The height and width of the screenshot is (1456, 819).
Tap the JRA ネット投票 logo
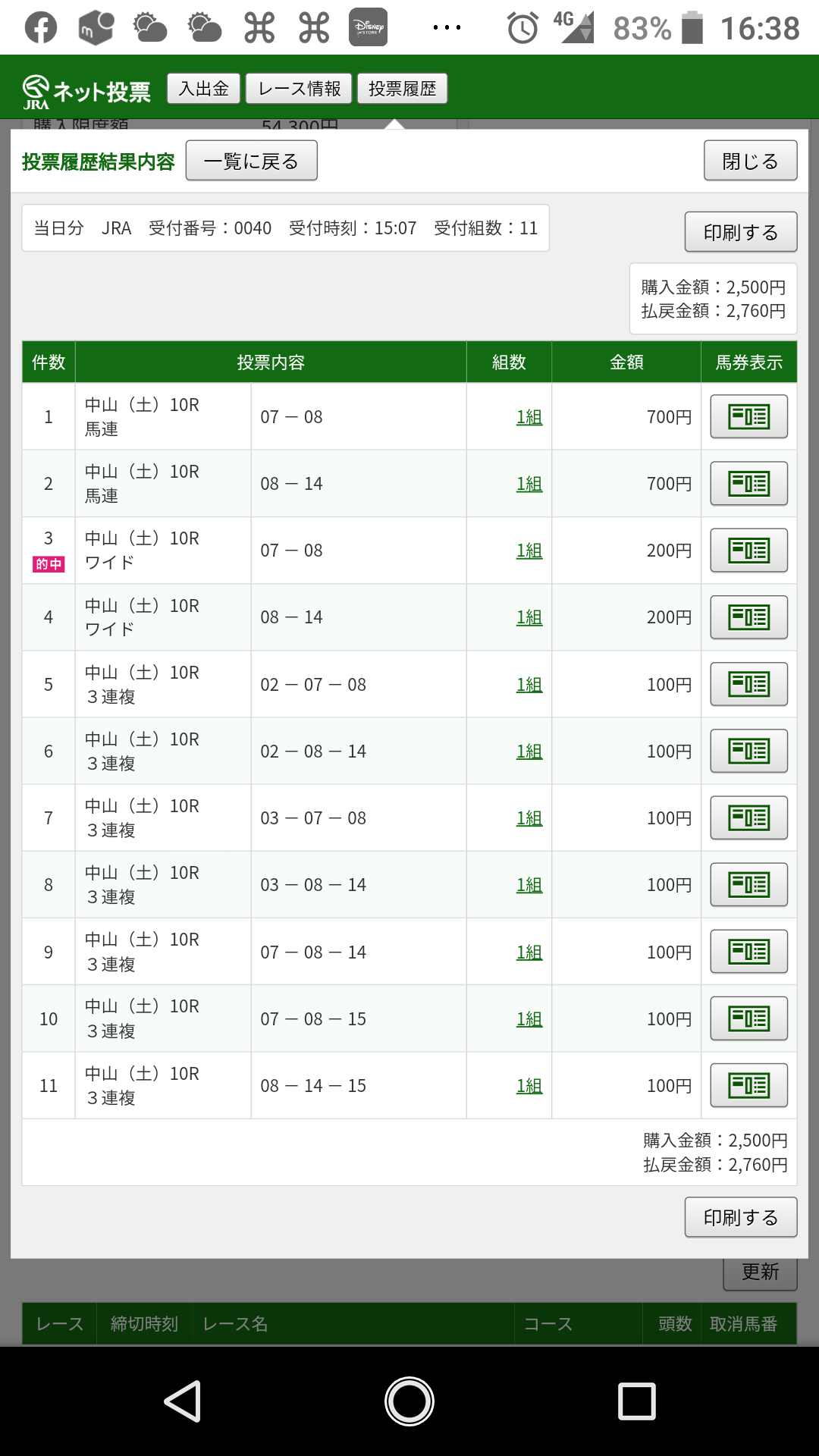point(86,92)
